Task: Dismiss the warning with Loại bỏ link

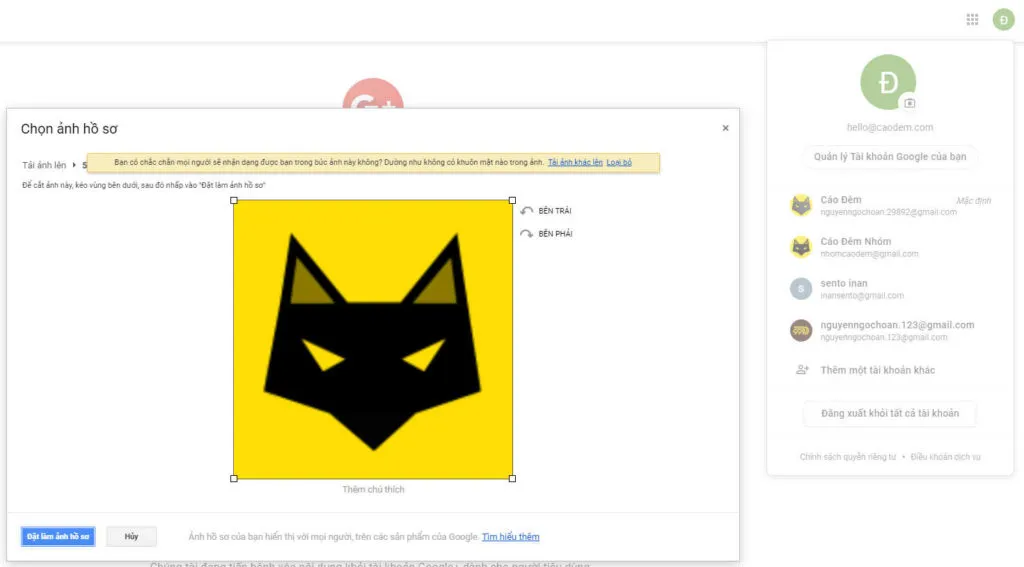Action: pyautogui.click(x=619, y=162)
